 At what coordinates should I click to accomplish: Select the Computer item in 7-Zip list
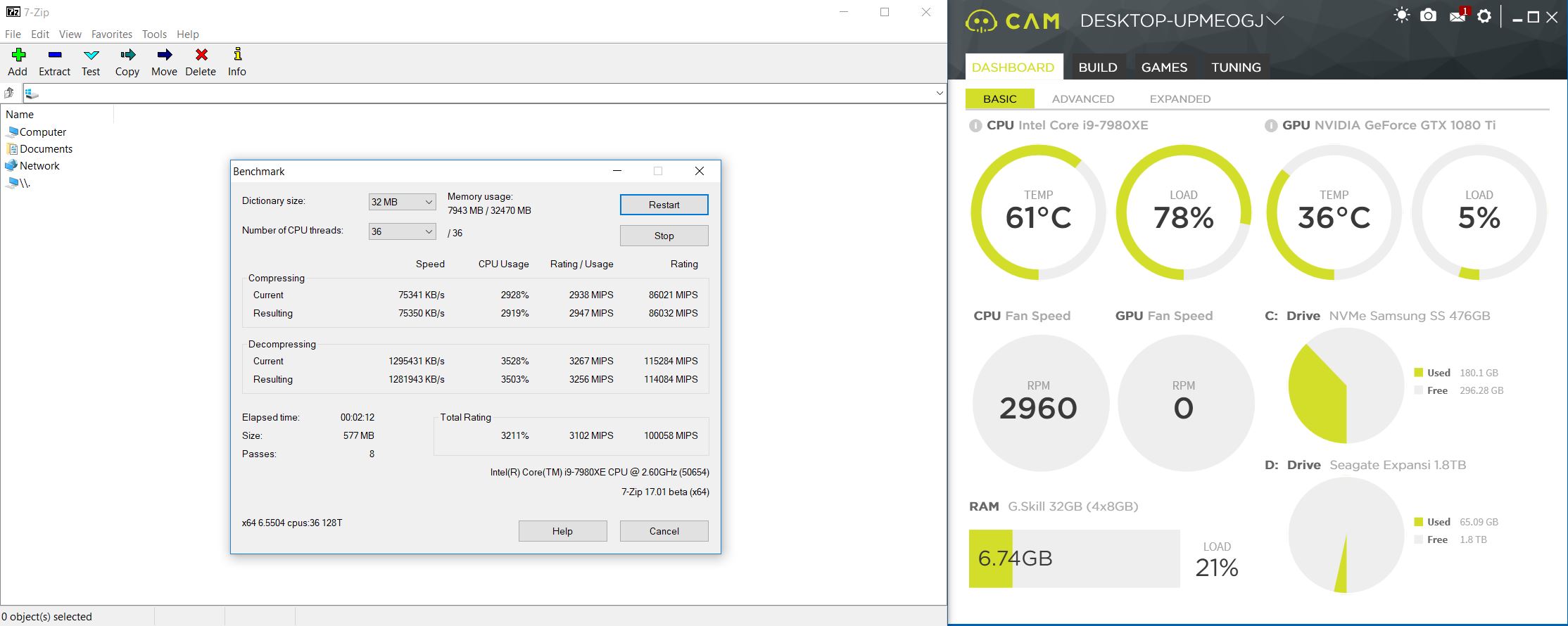point(37,132)
